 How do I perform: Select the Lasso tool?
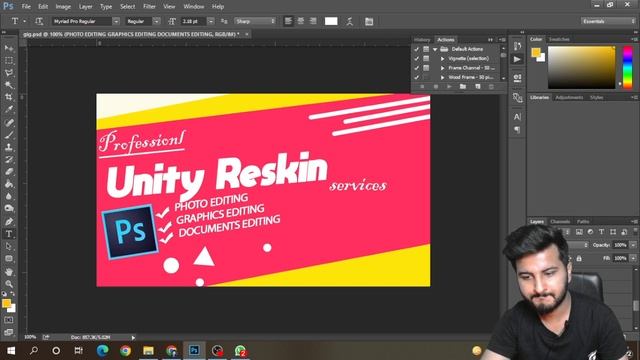click(9, 73)
